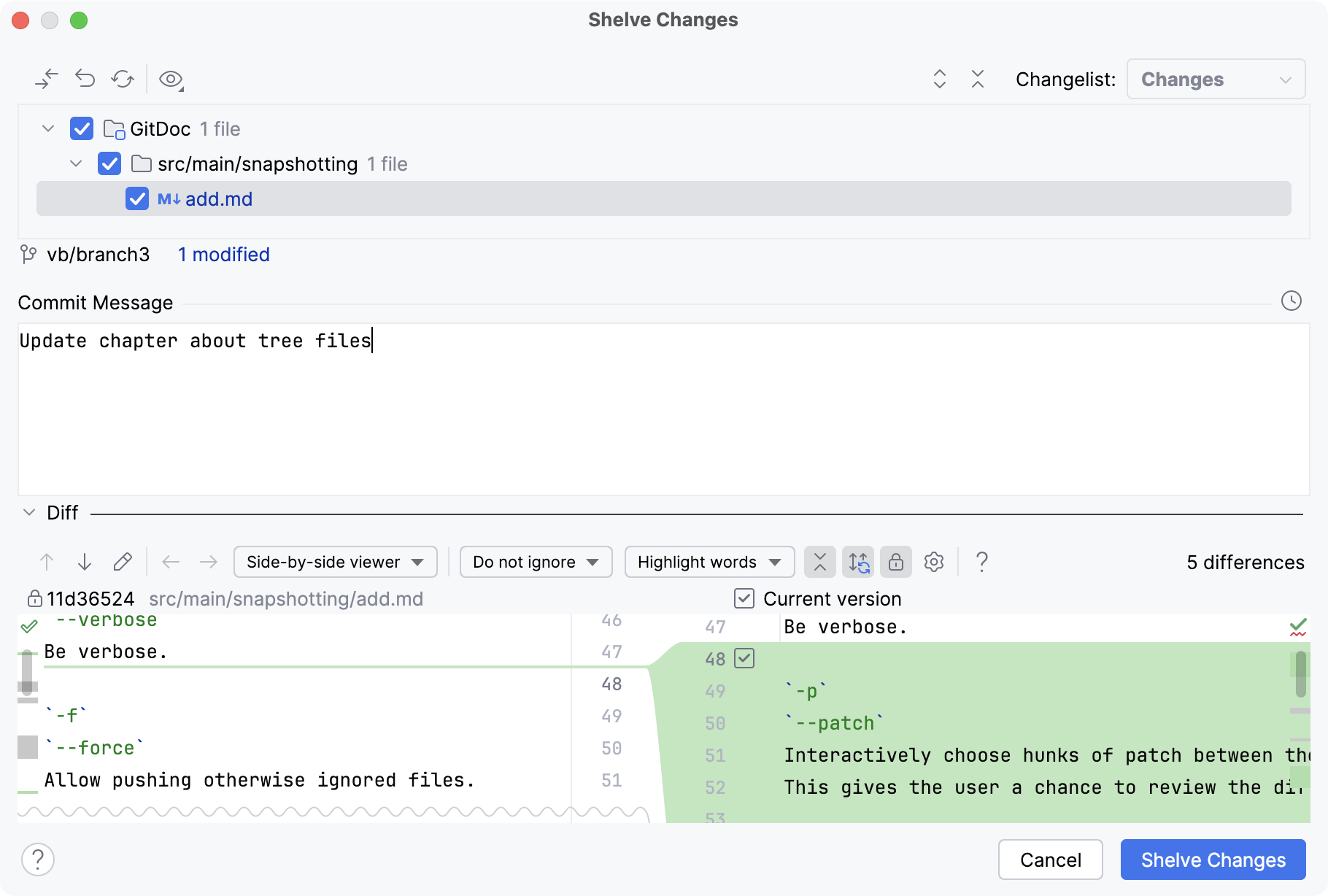Open the Side-by-side viewer dropdown
The height and width of the screenshot is (896, 1328).
pos(334,562)
